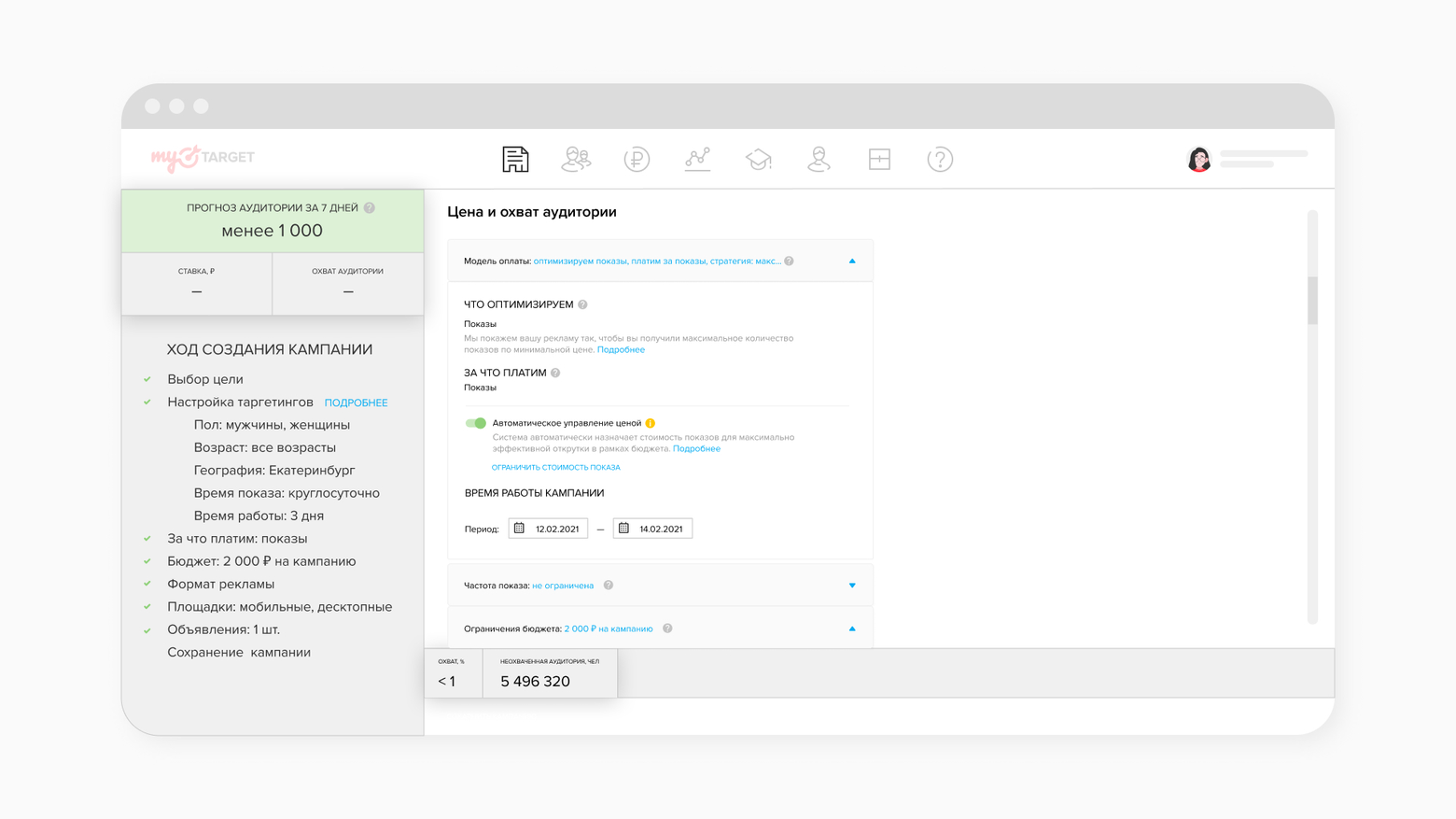Open the Tools plus-grid icon
Viewport: 1456px width, 819px height.
[x=879, y=159]
